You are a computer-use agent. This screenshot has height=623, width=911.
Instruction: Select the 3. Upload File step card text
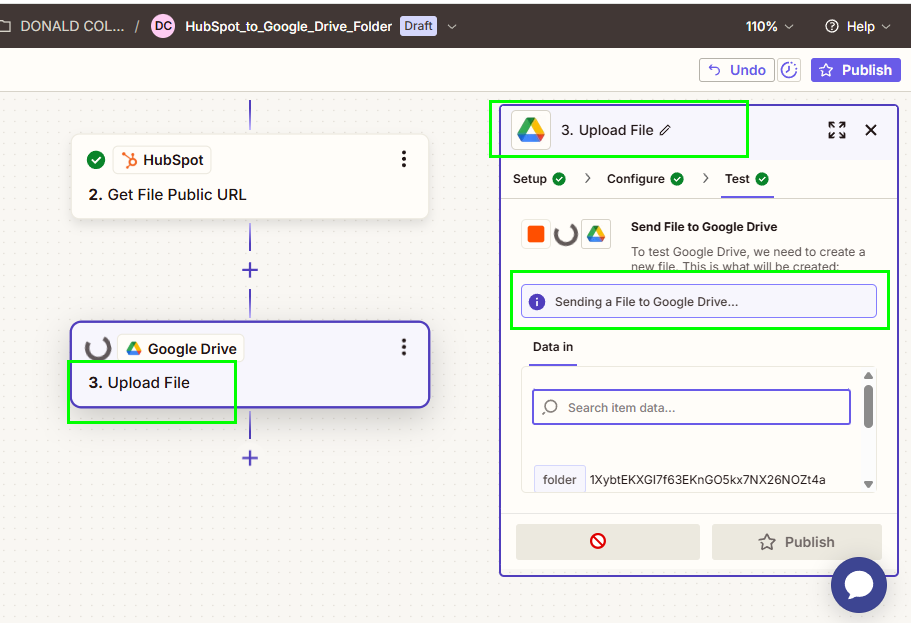(x=139, y=382)
